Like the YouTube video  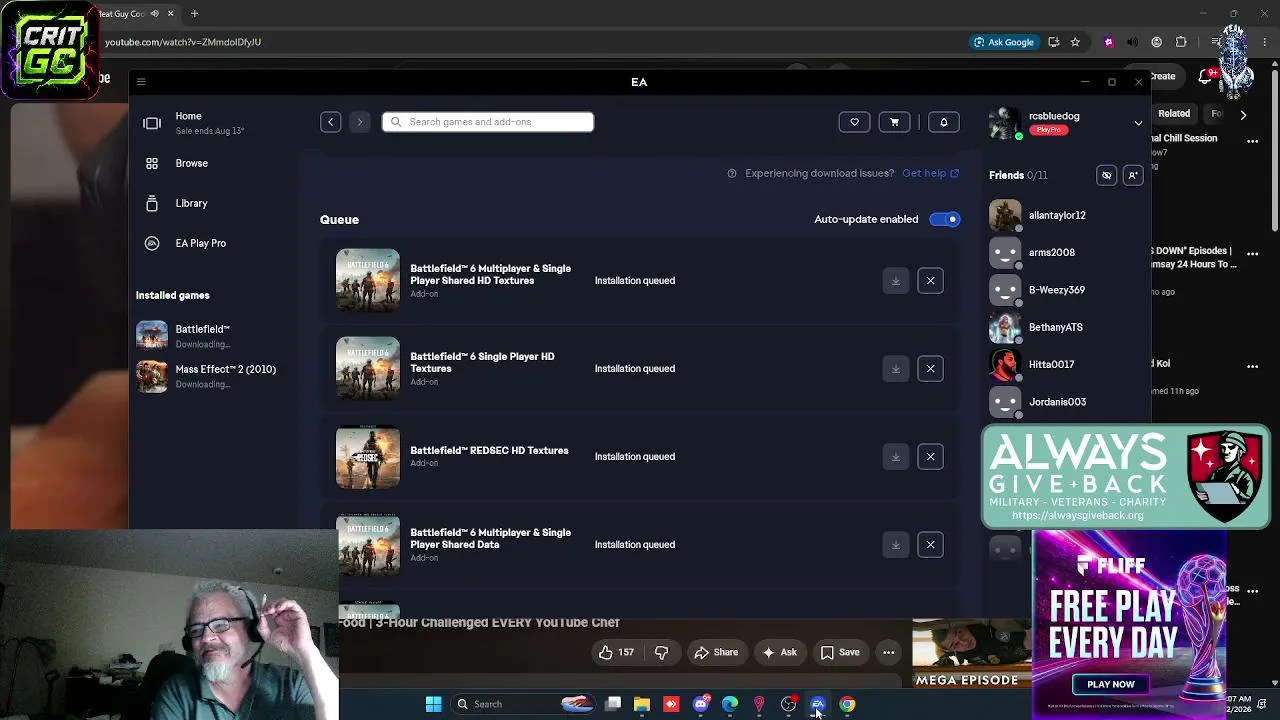[x=617, y=653]
